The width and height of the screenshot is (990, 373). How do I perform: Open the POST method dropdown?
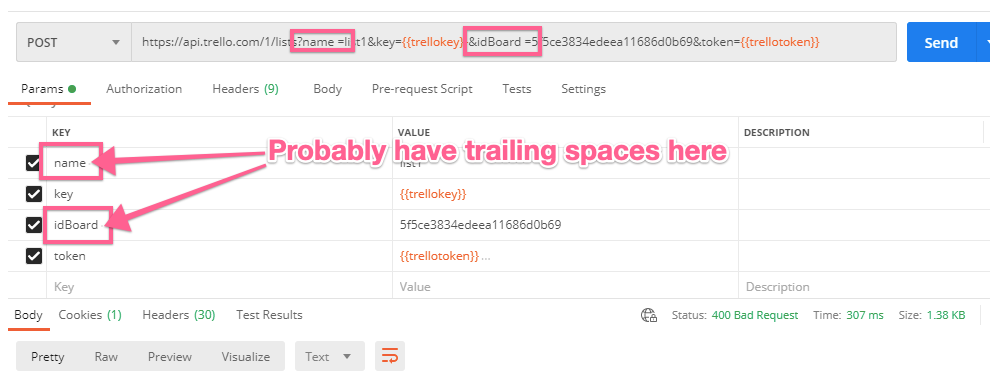(74, 42)
